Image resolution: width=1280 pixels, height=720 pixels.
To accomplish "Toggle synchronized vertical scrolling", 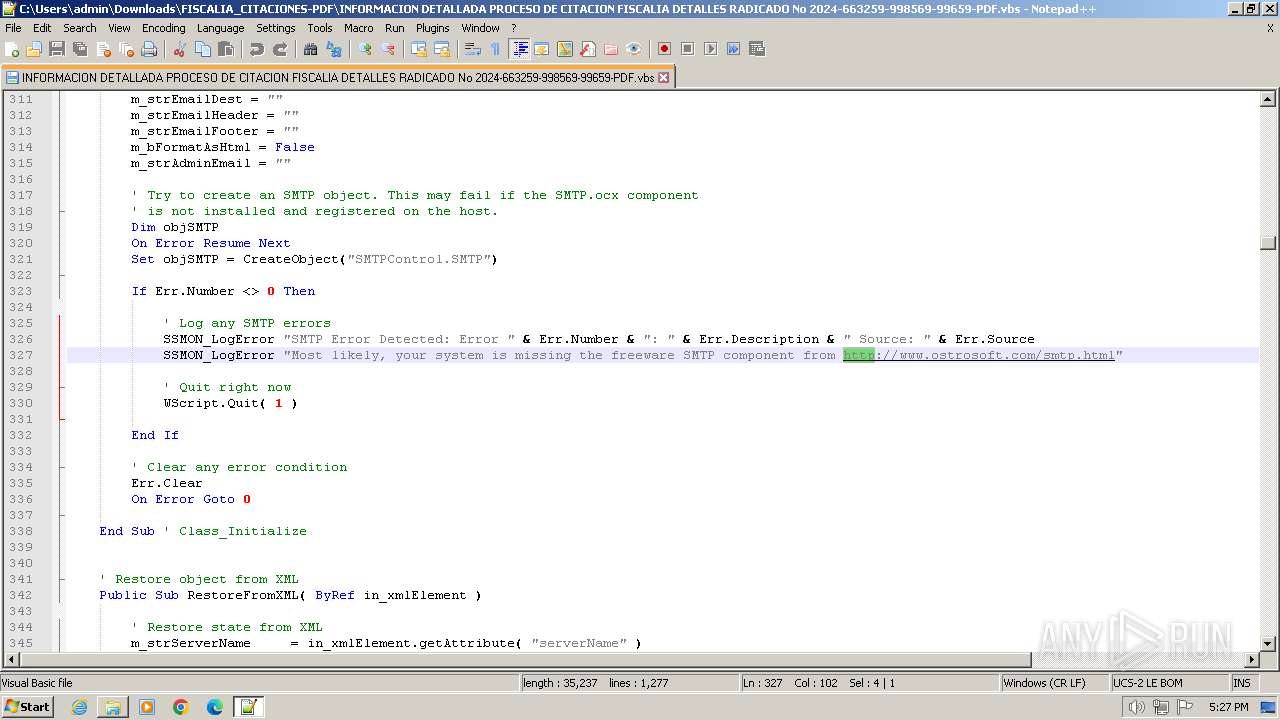I will [x=418, y=49].
